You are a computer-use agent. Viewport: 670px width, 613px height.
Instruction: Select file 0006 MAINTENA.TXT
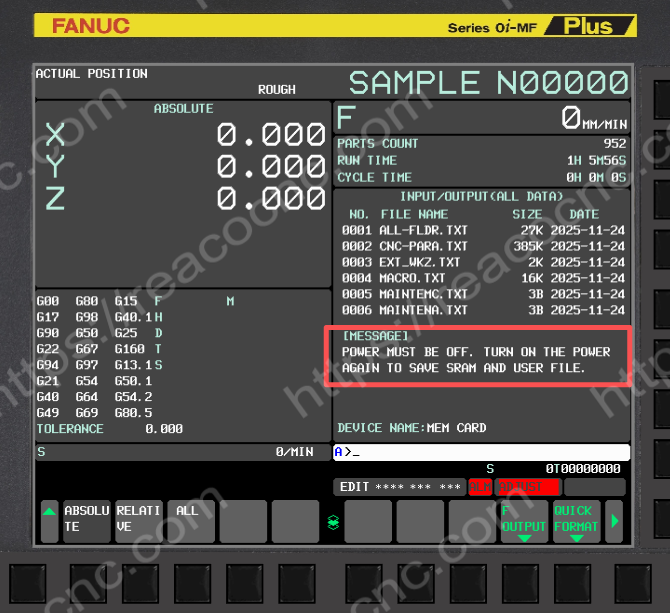[x=483, y=310]
